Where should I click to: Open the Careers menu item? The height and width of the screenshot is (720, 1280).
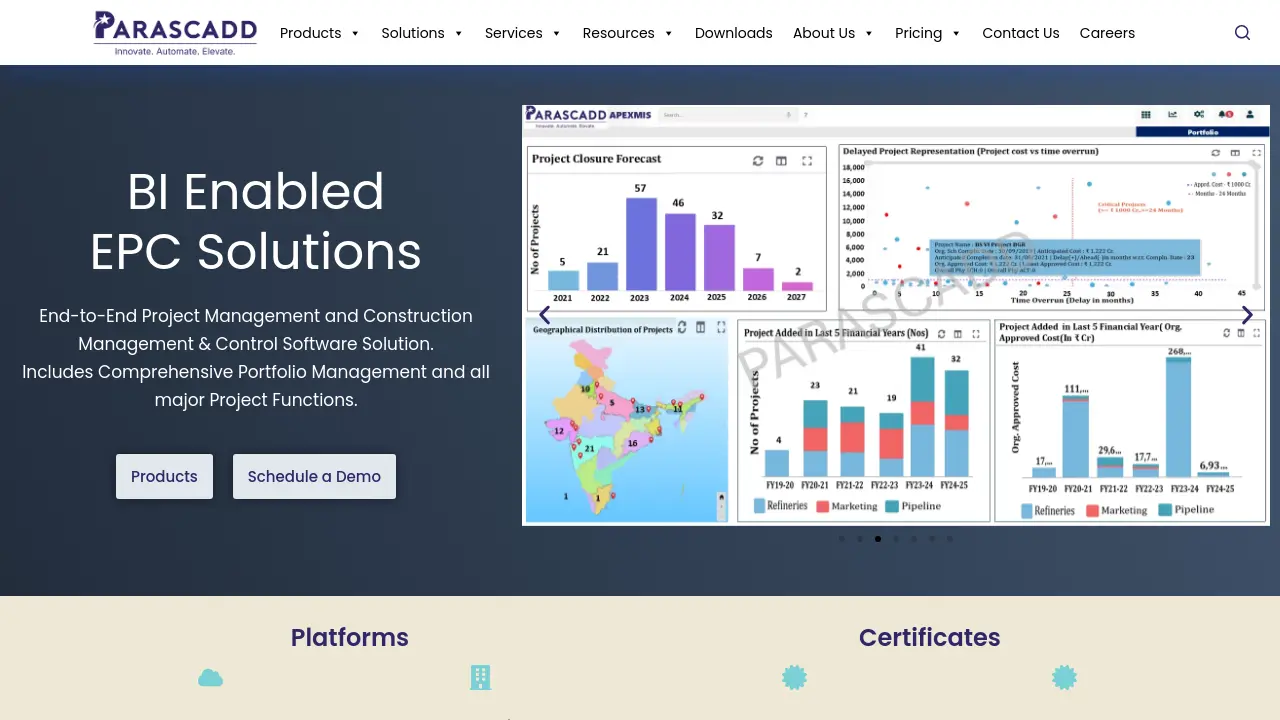tap(1107, 33)
